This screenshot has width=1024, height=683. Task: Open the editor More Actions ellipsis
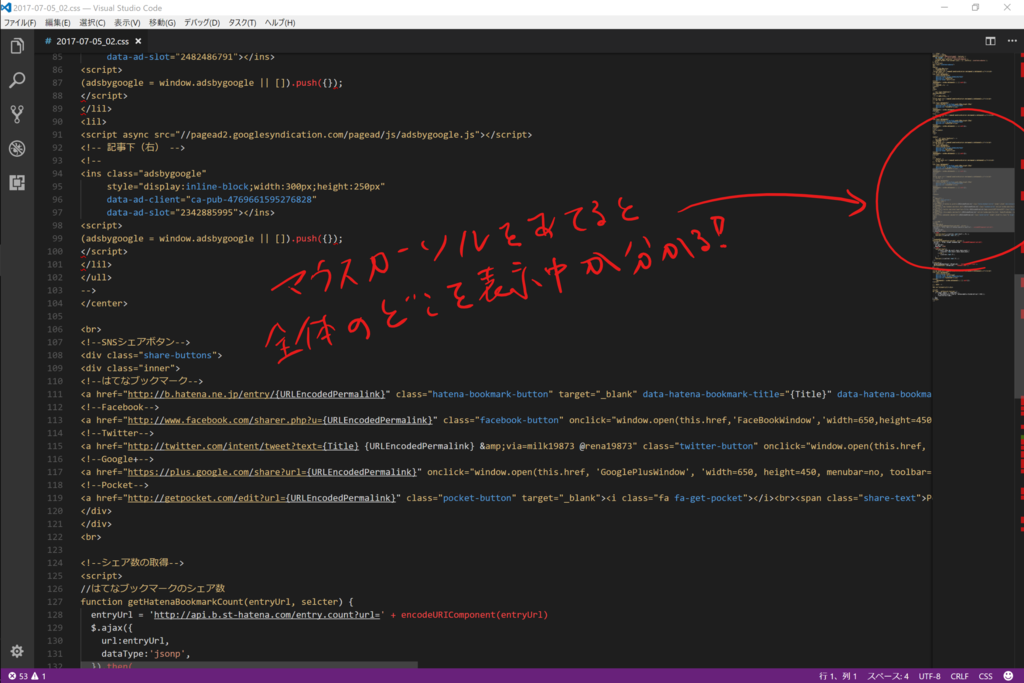tap(1012, 41)
